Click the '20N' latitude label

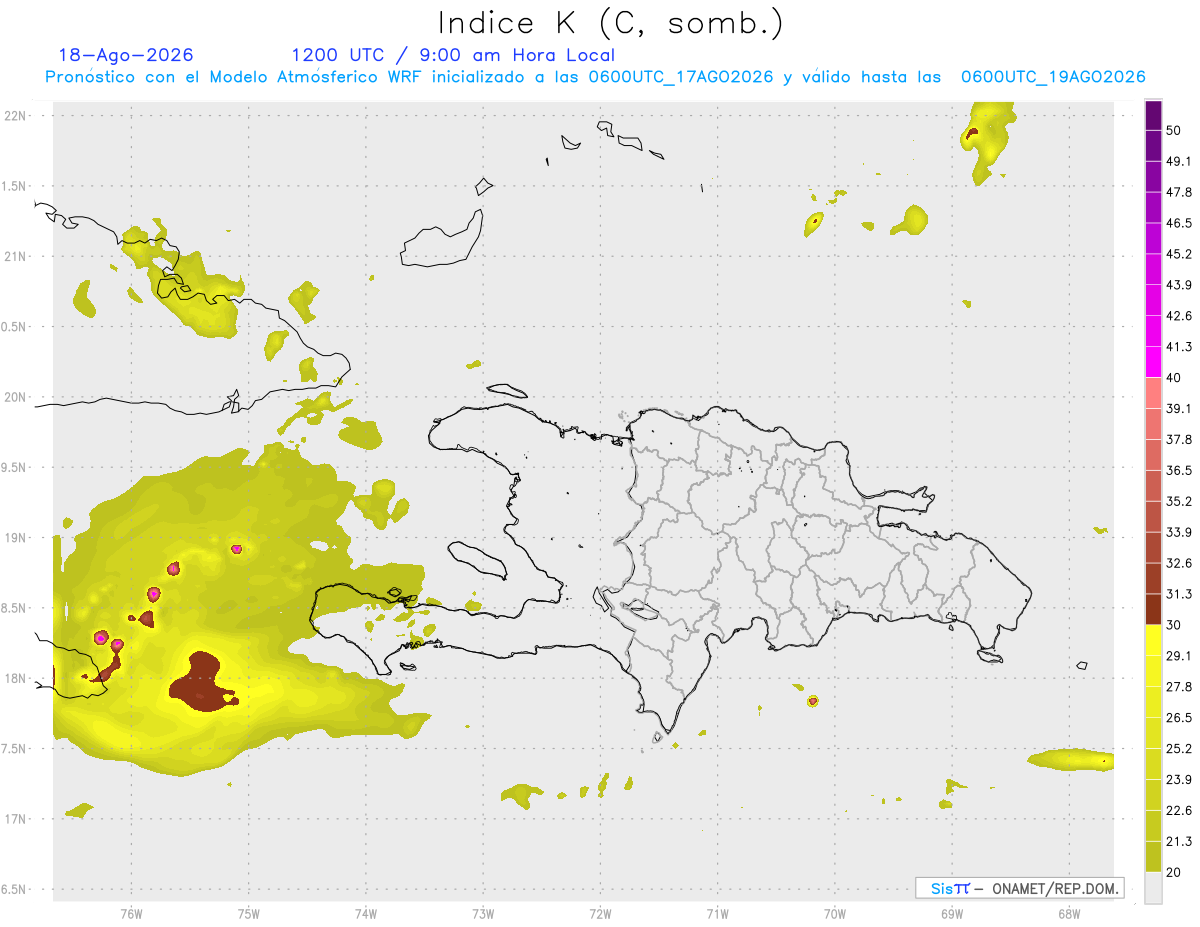pos(17,397)
